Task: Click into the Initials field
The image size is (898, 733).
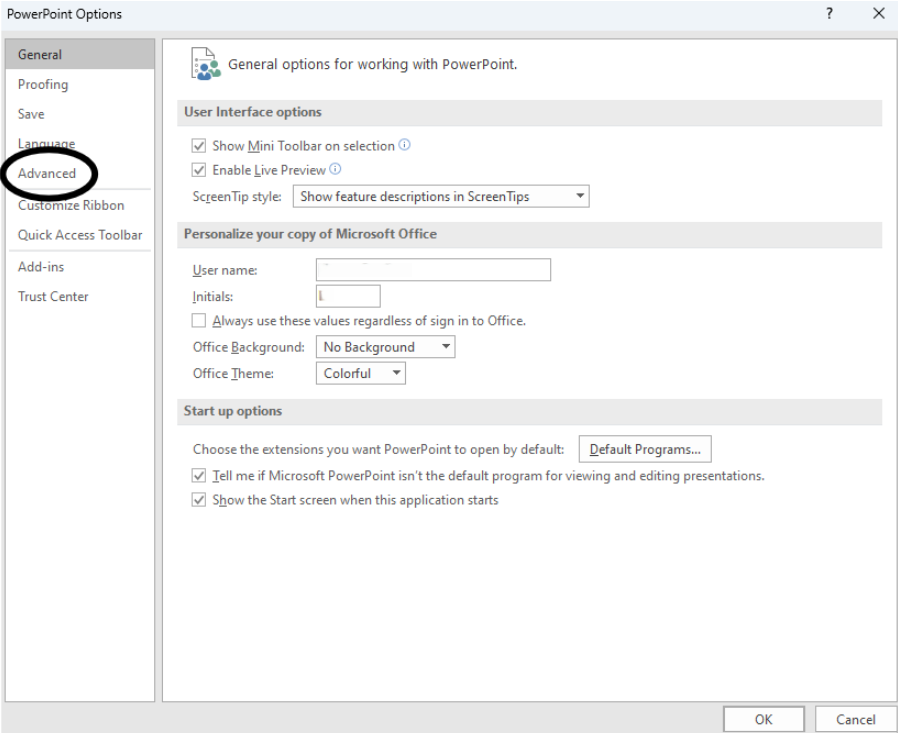Action: 348,296
